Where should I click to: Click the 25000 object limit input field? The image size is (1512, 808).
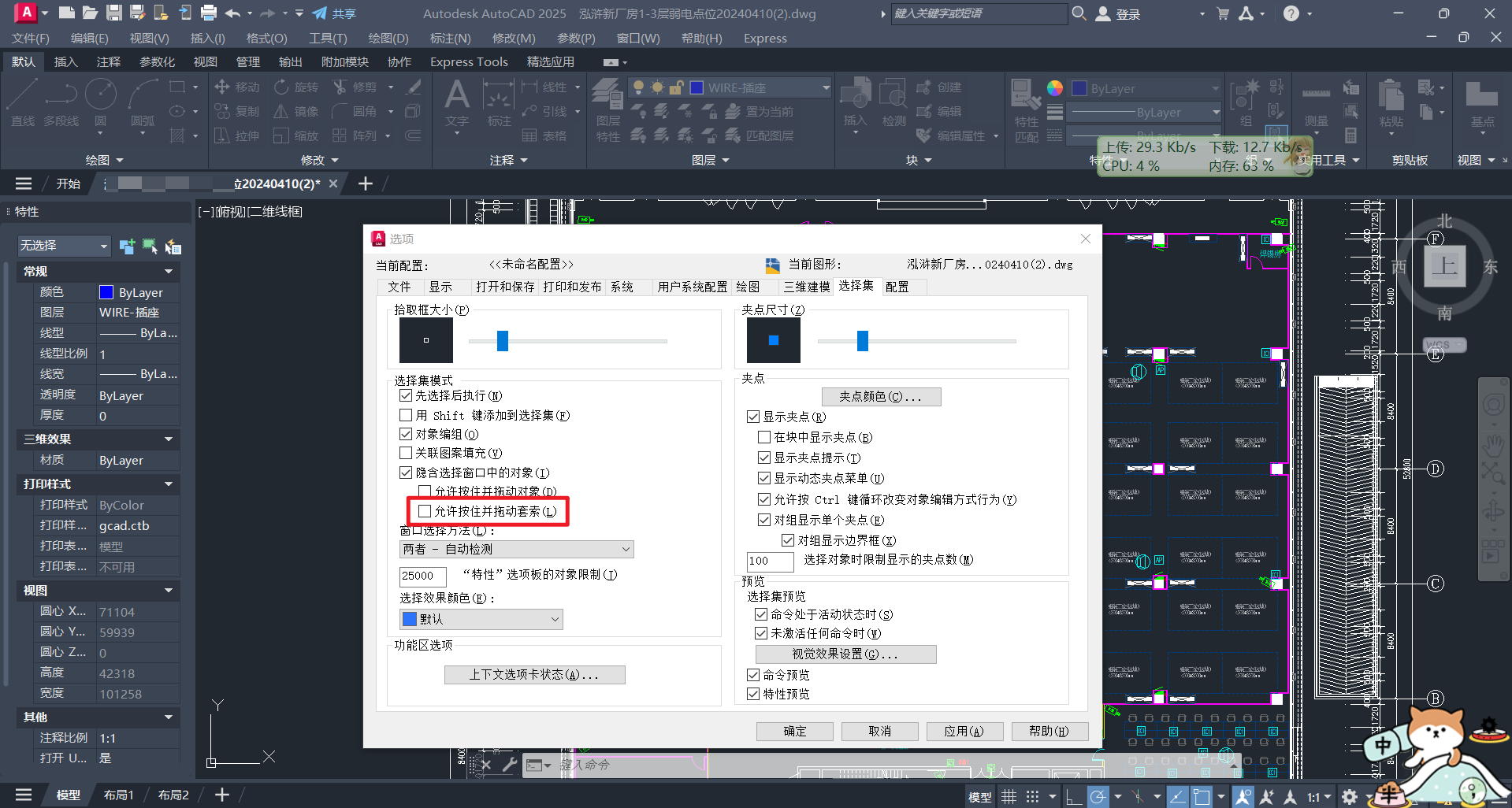pyautogui.click(x=423, y=576)
